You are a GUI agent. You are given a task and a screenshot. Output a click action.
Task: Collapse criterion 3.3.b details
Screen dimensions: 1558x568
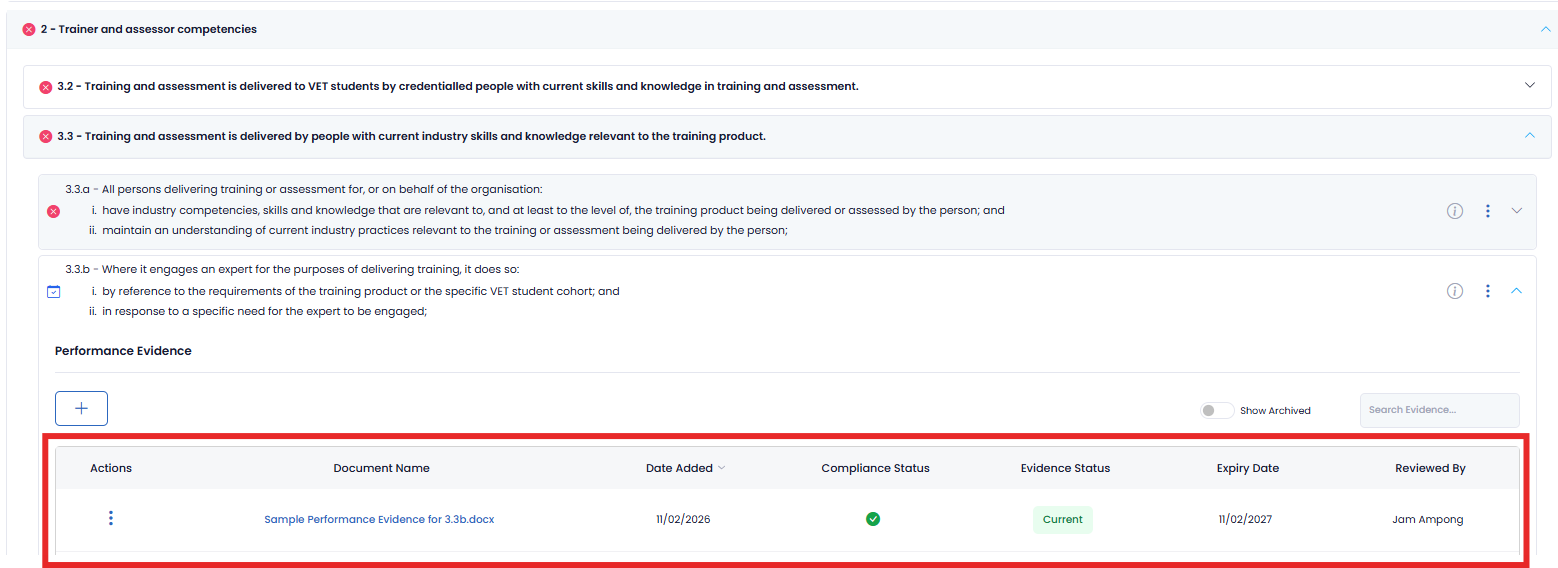point(1516,291)
